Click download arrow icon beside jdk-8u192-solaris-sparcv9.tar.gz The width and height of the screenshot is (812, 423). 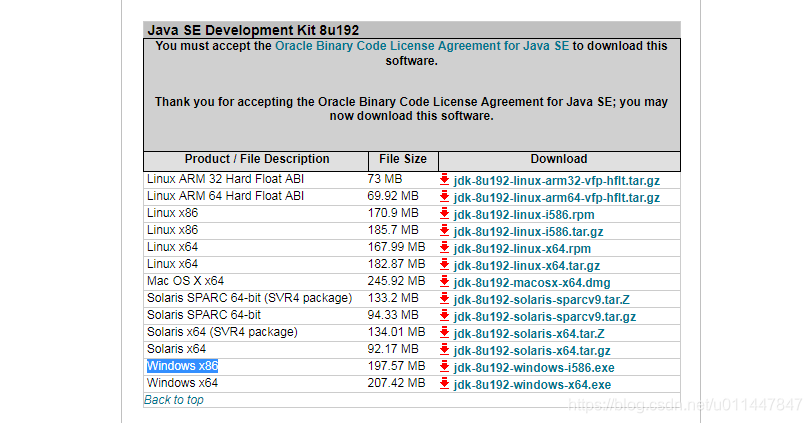pos(444,316)
